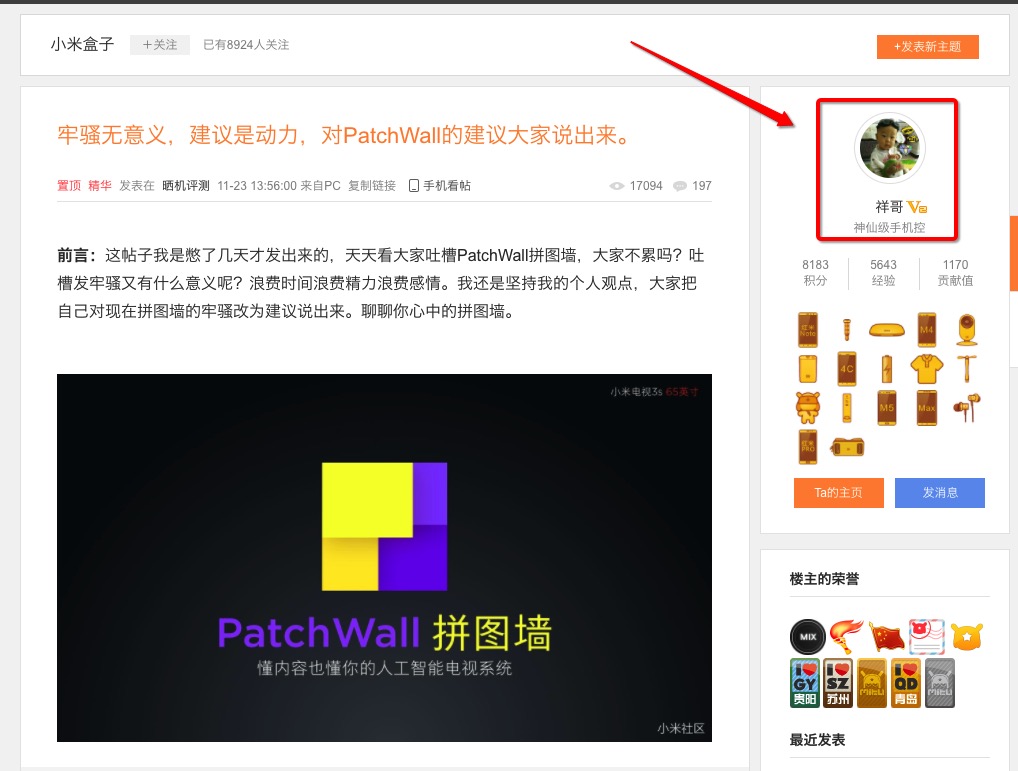Click the +发表新主题 button
Screen dimensions: 1018x771
click(928, 47)
